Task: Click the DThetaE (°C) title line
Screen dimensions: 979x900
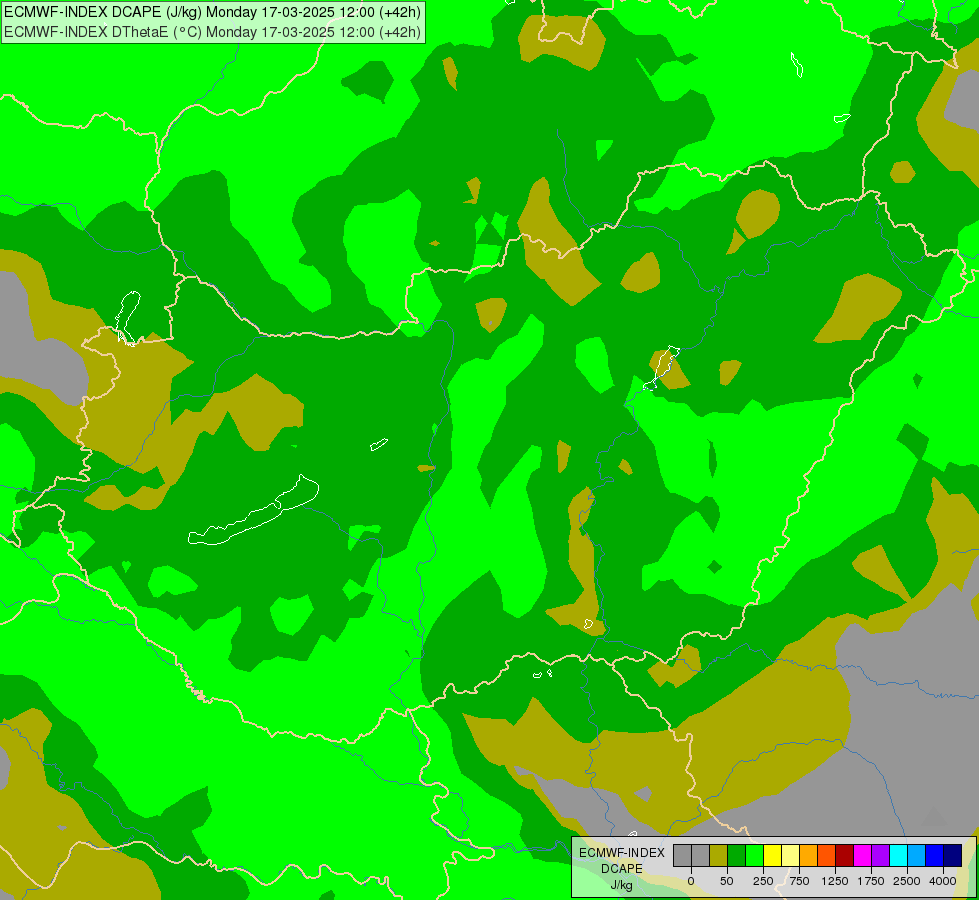Action: pos(212,32)
